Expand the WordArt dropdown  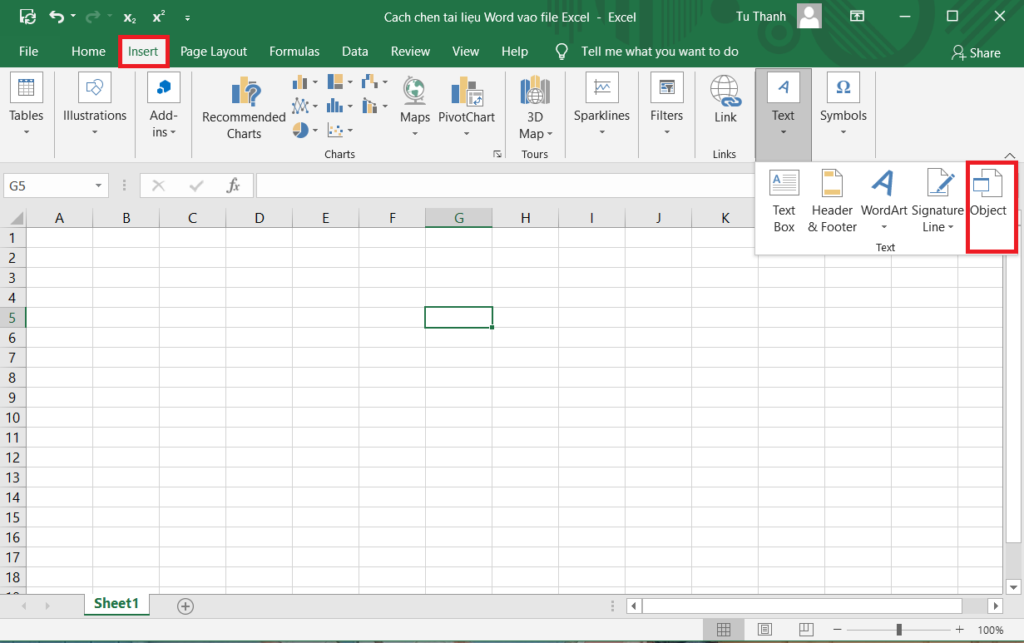click(x=884, y=228)
